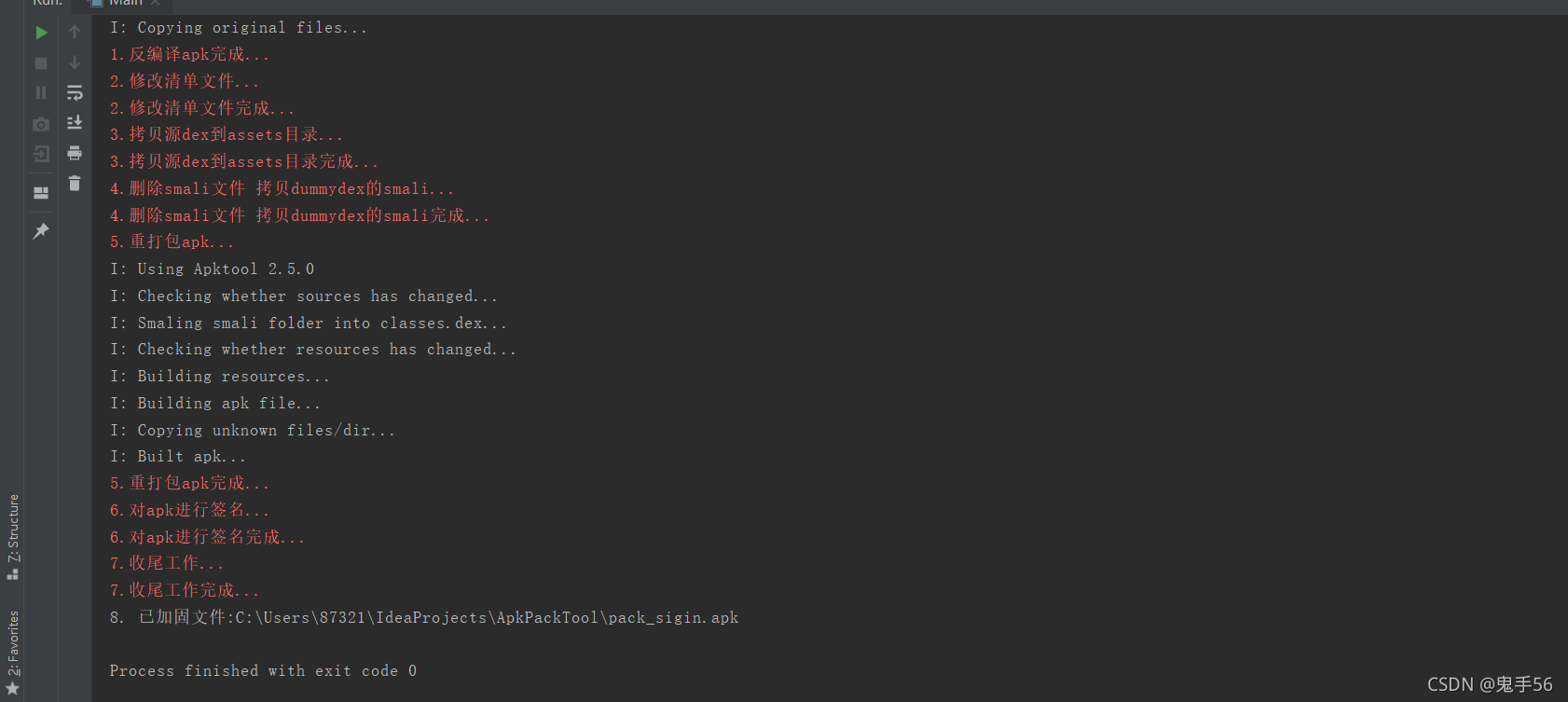Click the line '5.重打包apk完成...'

189,484
